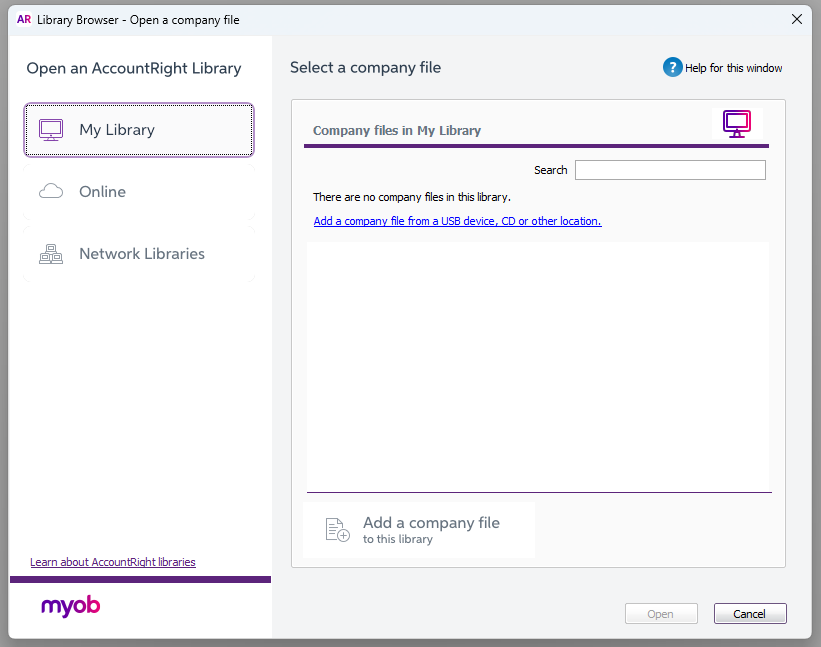Click the Open button
Screen dimensions: 821x647
click(x=660, y=614)
